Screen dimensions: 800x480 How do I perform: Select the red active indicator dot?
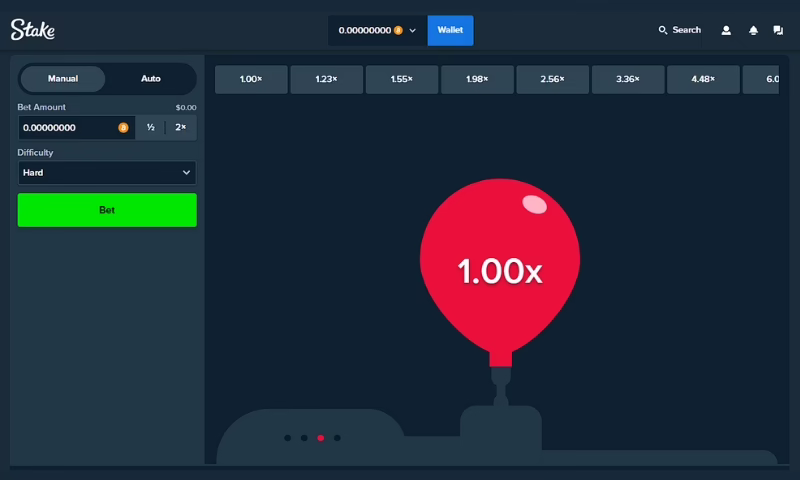tap(320, 438)
